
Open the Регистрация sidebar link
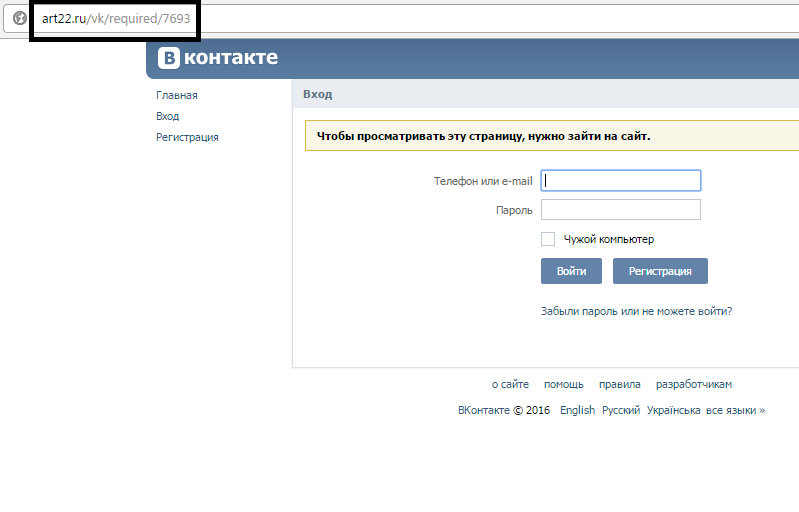tap(187, 137)
